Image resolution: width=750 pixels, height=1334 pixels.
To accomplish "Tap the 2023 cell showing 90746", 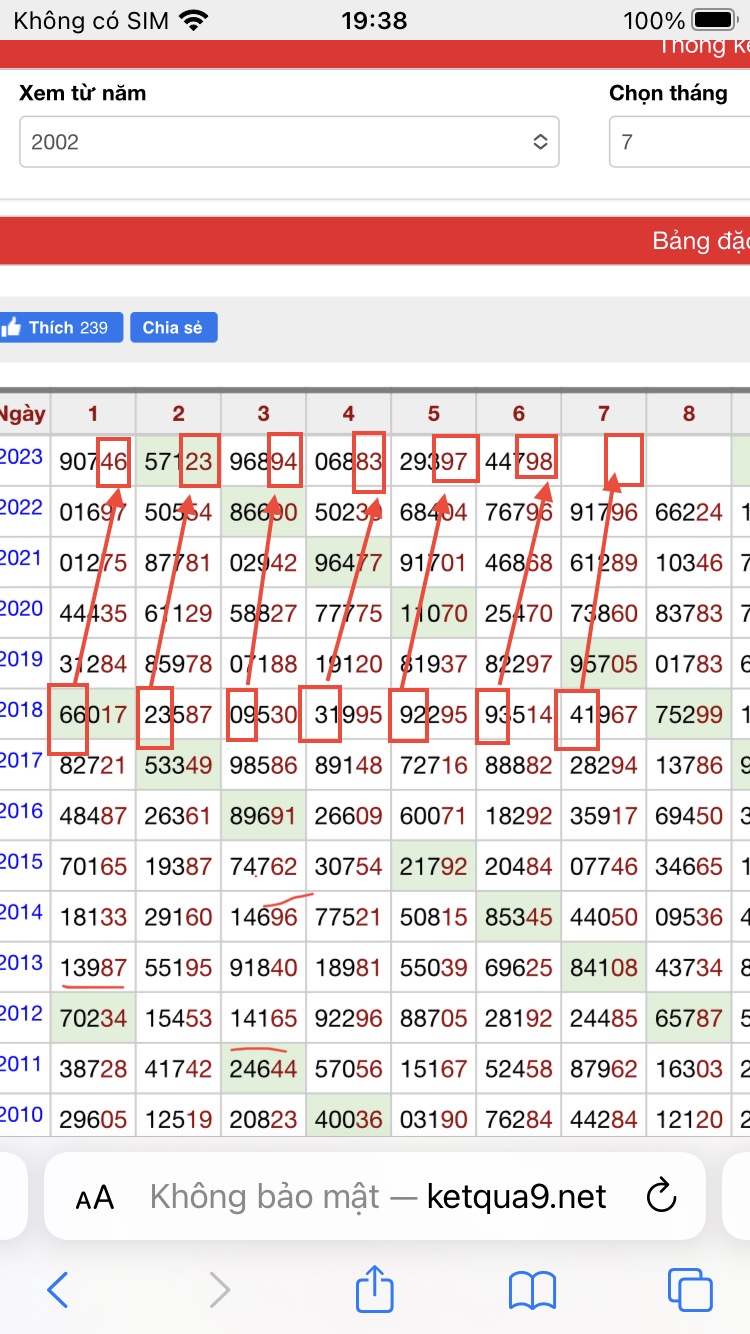I will 93,461.
